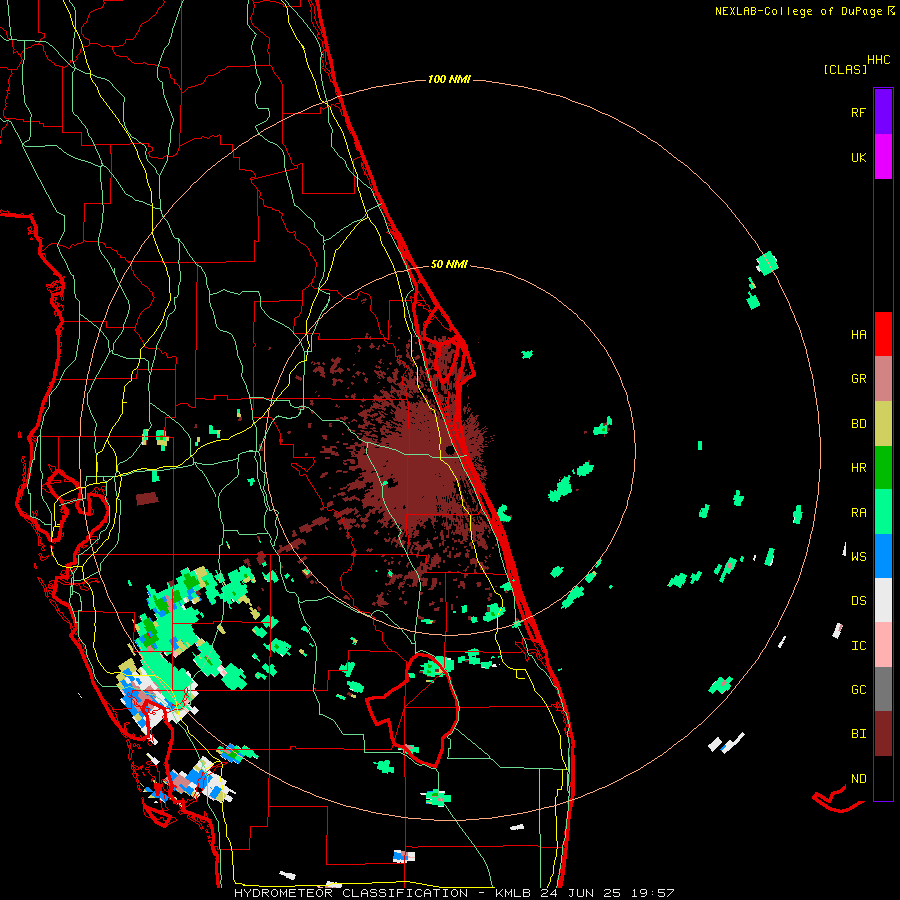Viewport: 900px width, 900px height.
Task: Select the gray GC legend swatch
Action: point(883,689)
